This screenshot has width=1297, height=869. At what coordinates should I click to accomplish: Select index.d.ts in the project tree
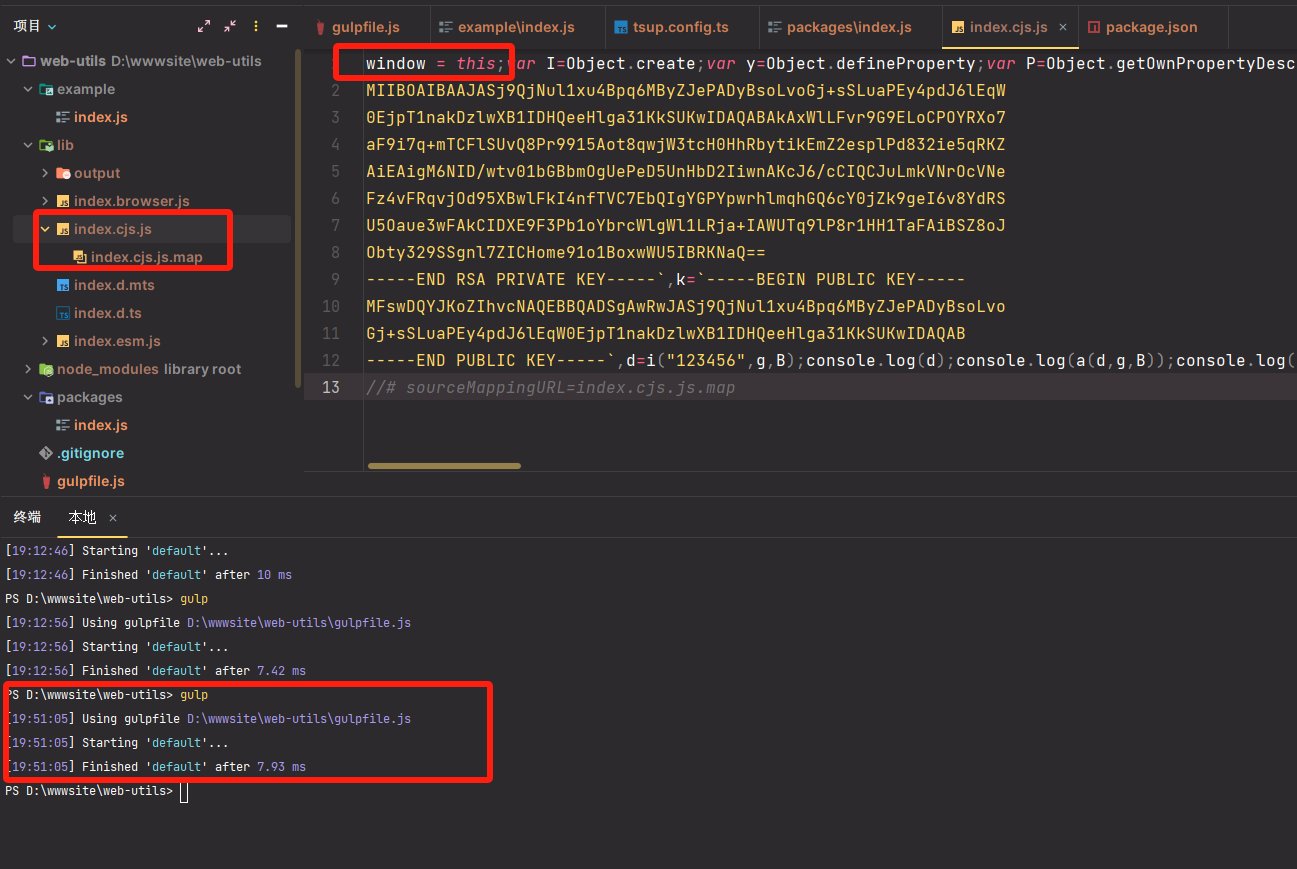point(108,313)
